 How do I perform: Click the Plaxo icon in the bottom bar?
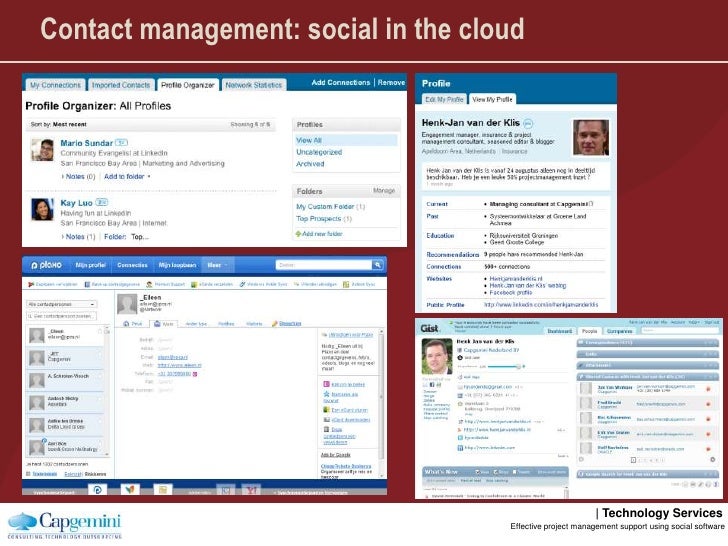98,489
